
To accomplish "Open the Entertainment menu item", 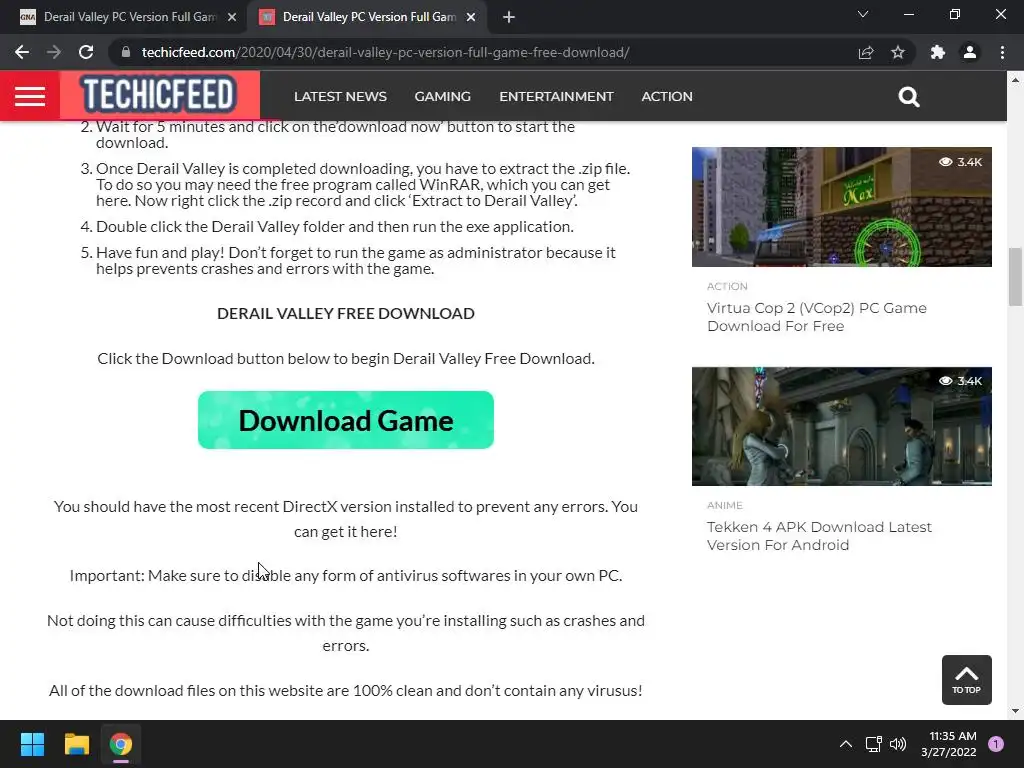I will pos(556,97).
